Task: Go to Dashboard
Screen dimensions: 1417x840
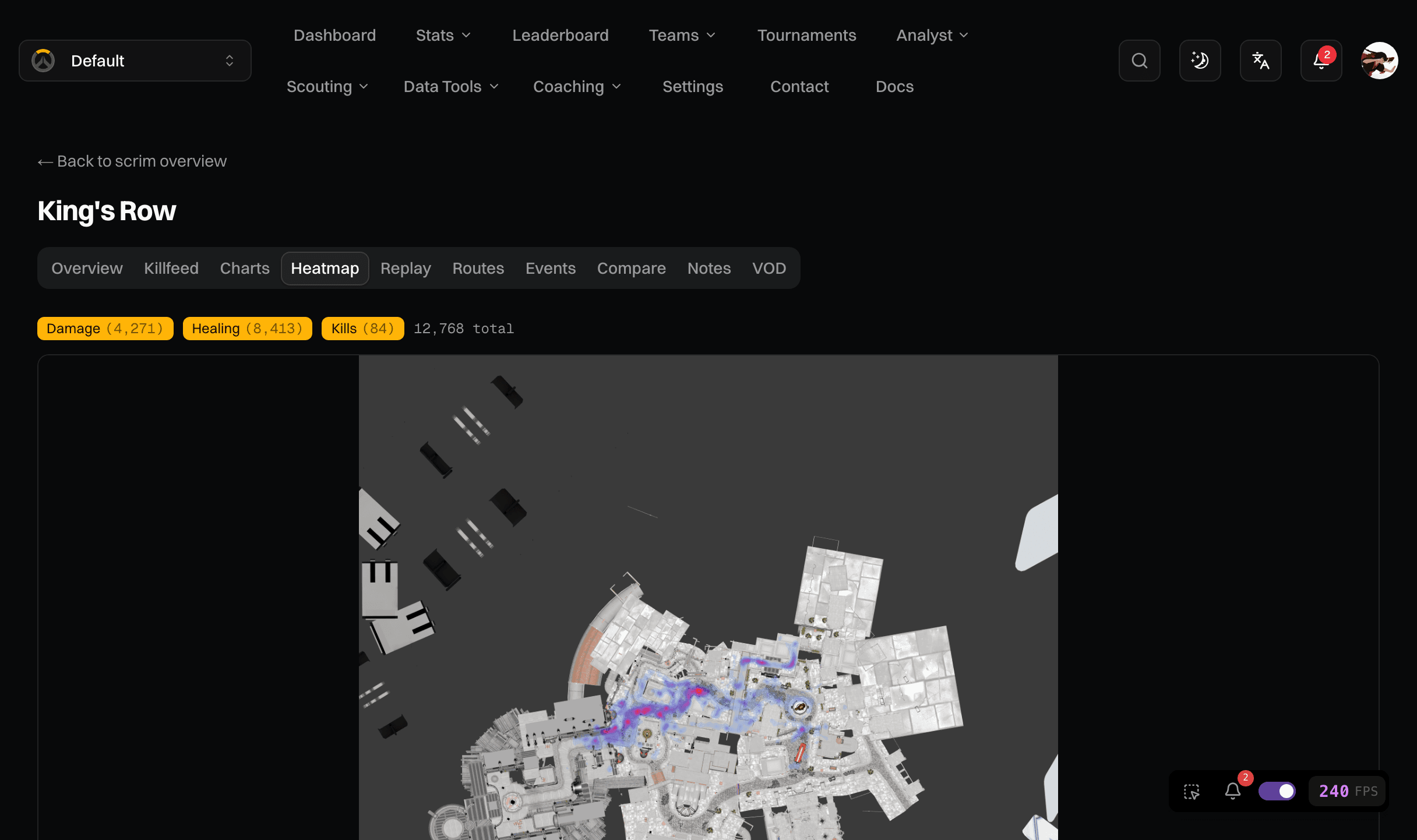Action: 334,36
